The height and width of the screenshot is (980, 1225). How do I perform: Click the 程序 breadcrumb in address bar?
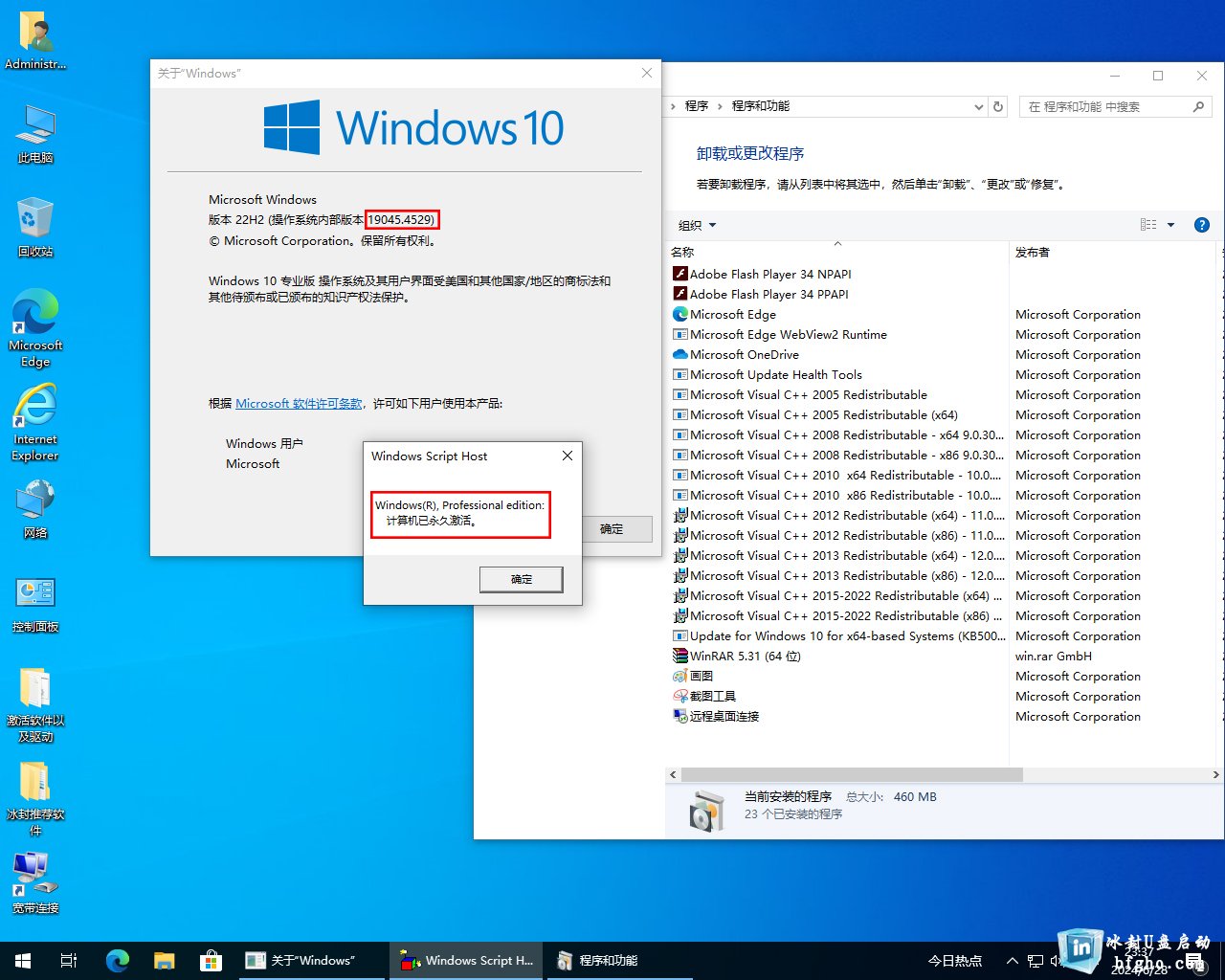pyautogui.click(x=697, y=106)
